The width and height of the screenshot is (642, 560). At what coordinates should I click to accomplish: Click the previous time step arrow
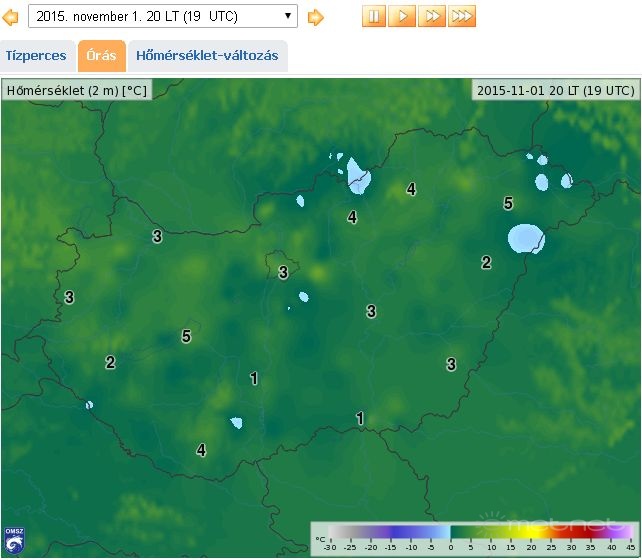[x=11, y=17]
